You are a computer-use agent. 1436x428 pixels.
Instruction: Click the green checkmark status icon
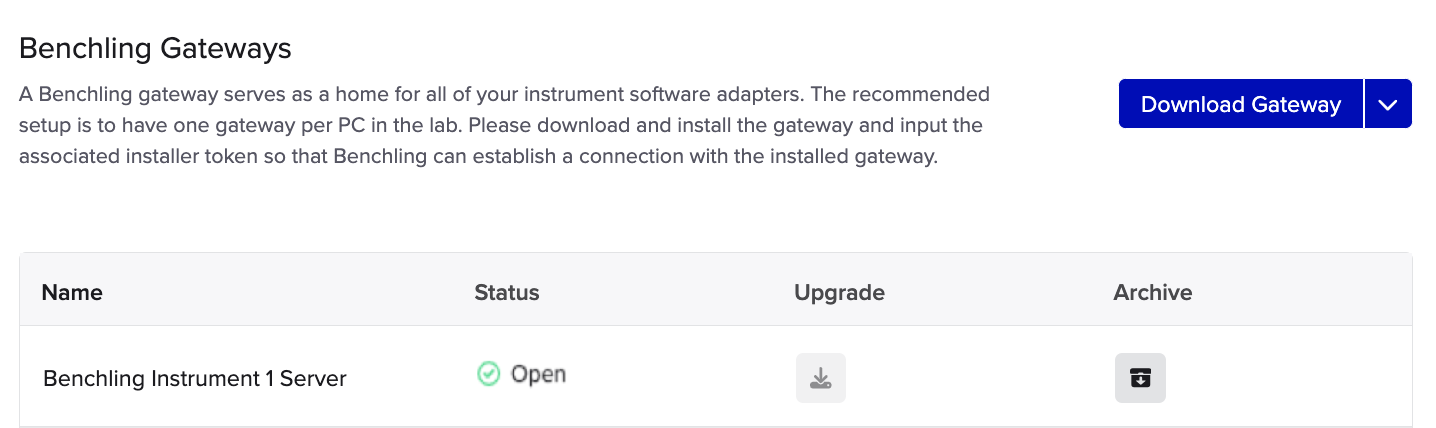point(488,375)
